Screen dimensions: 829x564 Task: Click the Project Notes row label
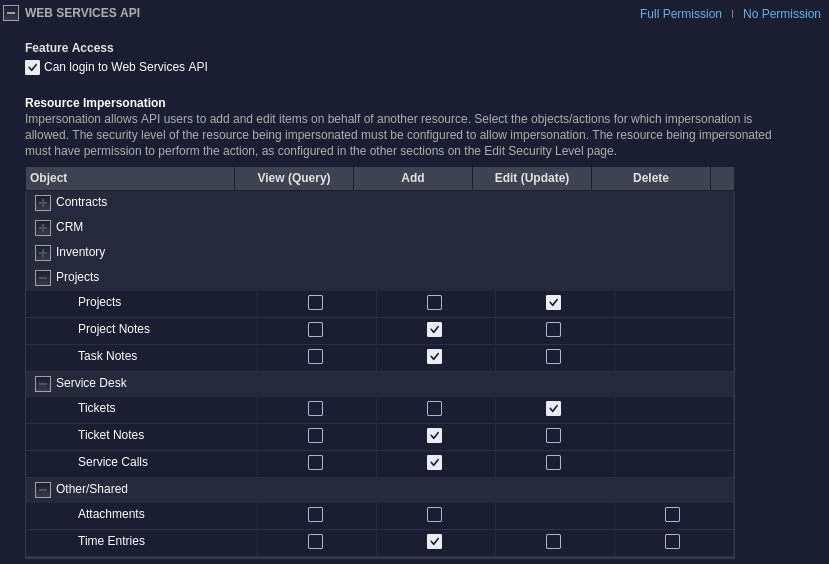(114, 329)
